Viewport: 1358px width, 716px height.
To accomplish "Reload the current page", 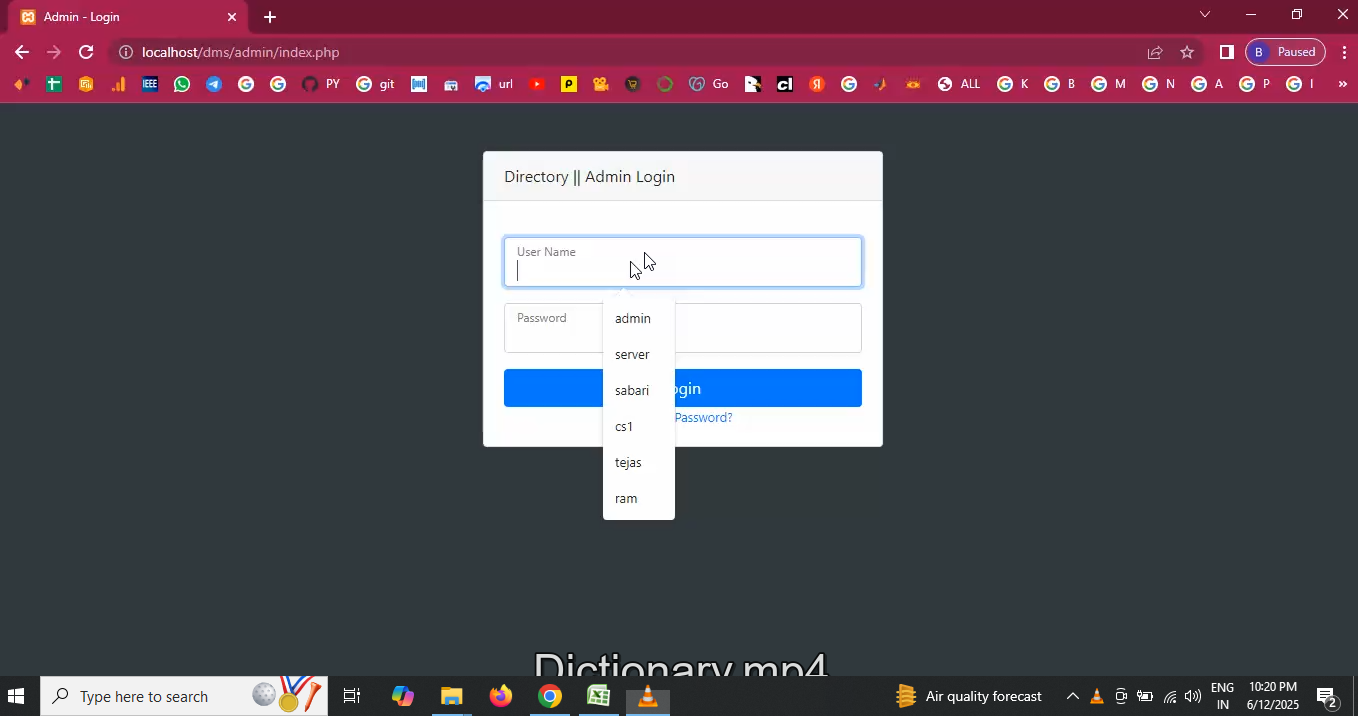I will tap(86, 52).
